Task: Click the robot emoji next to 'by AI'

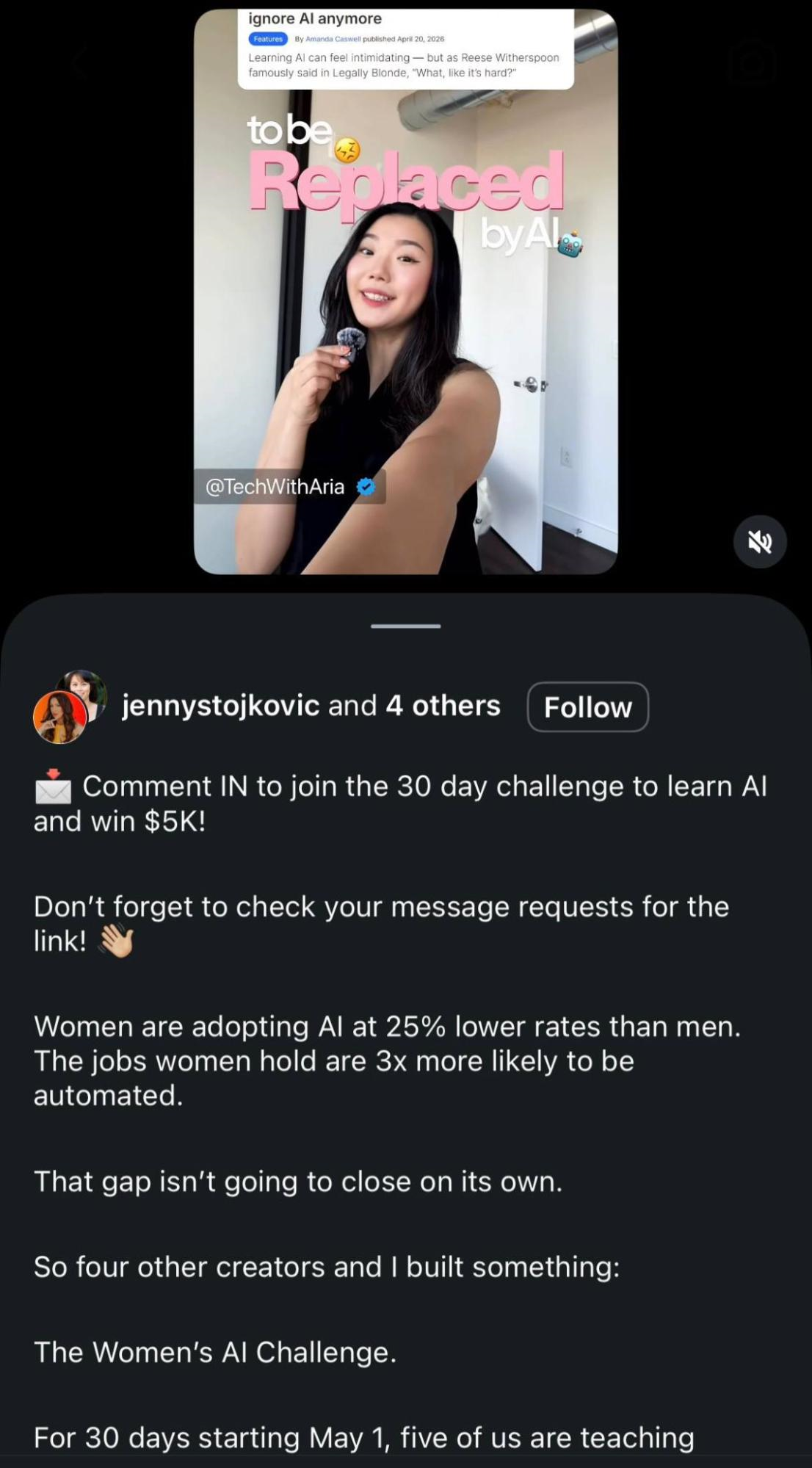Action: tap(570, 244)
